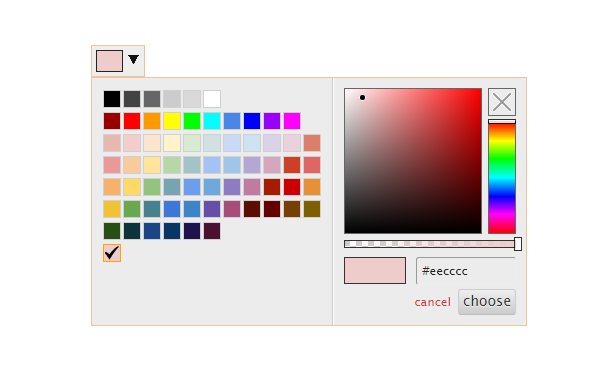Pick the golden yellow swatch starting the fourth pastel row
The height and width of the screenshot is (378, 610).
pyautogui.click(x=112, y=209)
